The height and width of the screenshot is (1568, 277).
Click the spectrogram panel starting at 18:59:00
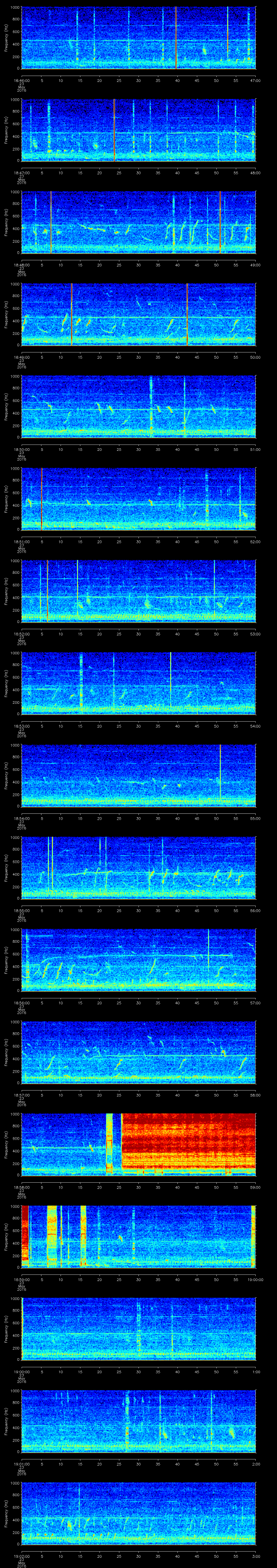tap(138, 1237)
